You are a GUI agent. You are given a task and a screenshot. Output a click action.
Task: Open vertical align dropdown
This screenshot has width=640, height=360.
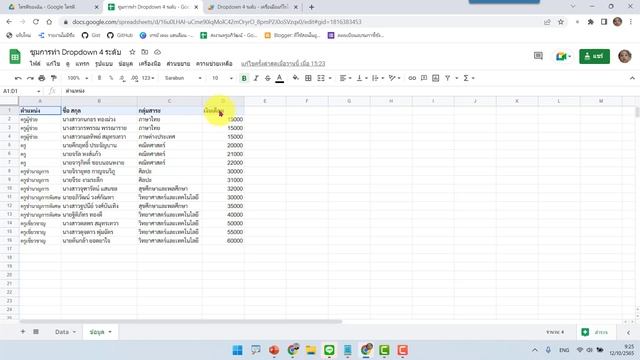point(362,78)
